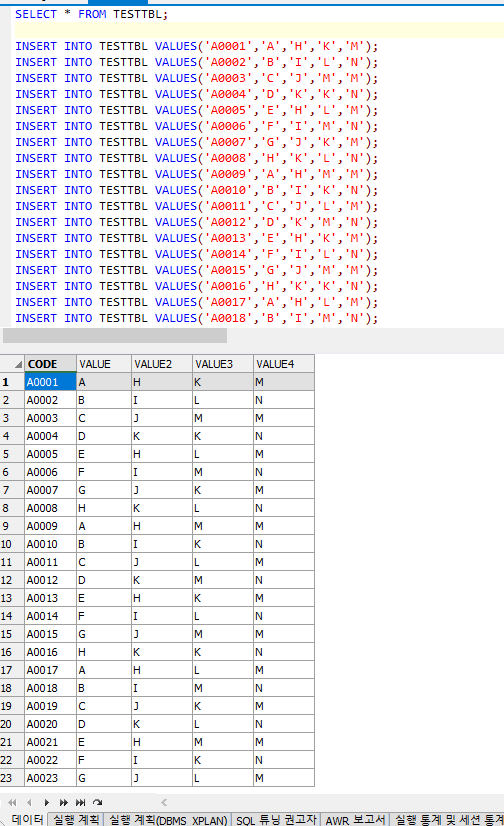Select grid cell A0016 in CODE column
The width and height of the screenshot is (504, 826).
[x=50, y=652]
